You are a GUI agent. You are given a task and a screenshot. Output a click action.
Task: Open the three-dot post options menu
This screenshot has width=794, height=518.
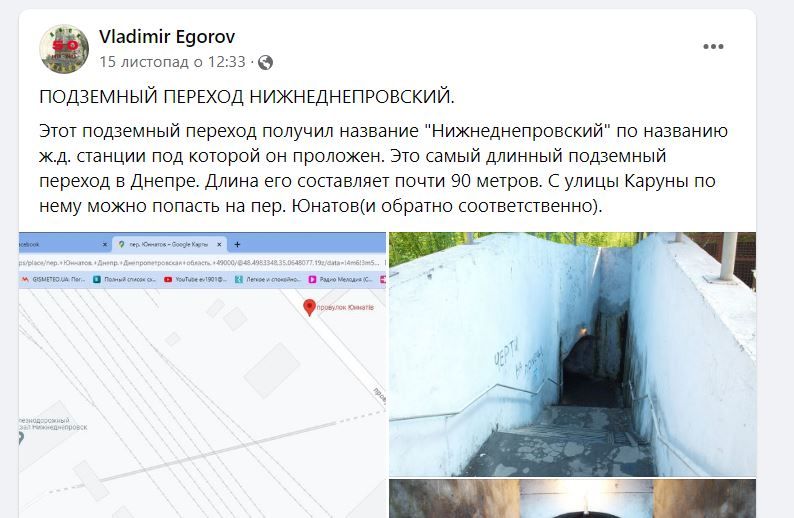pos(713,47)
